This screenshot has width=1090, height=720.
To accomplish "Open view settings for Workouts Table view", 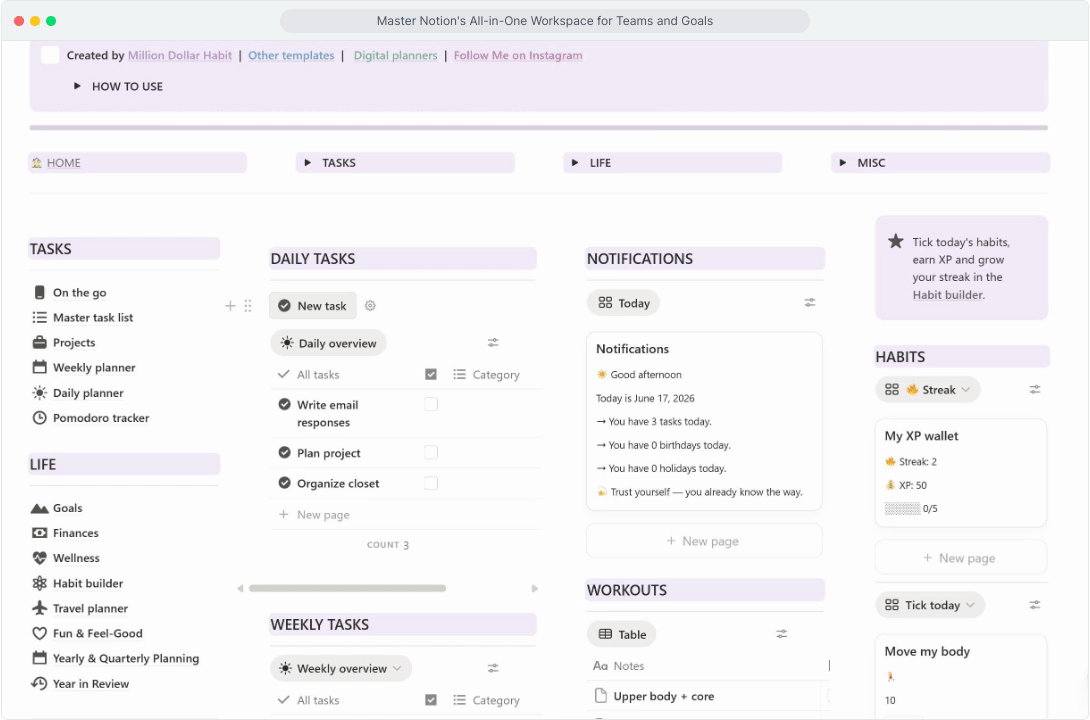I will point(782,634).
